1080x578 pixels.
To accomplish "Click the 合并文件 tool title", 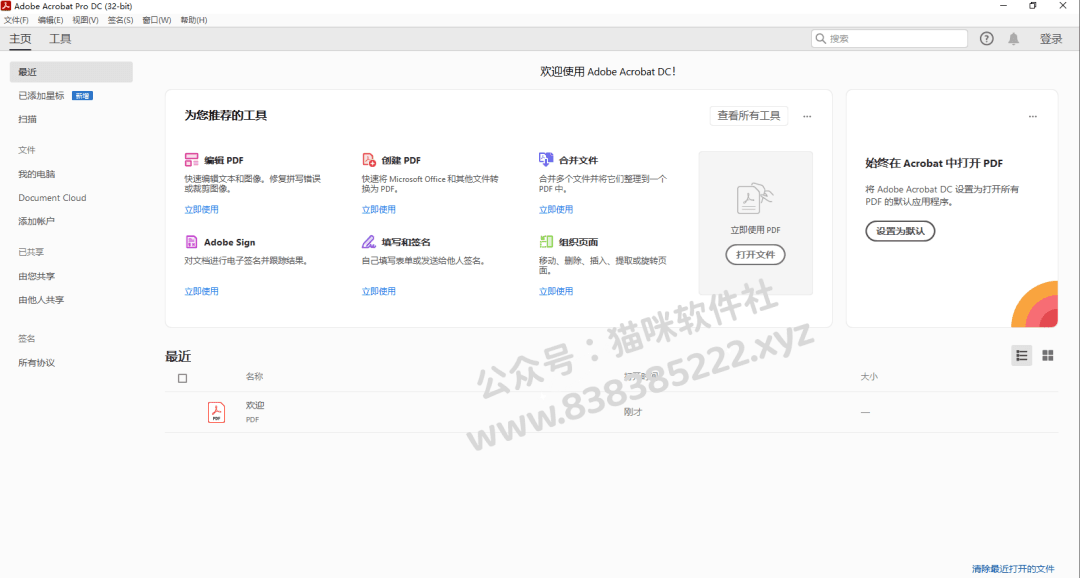I will [578, 160].
